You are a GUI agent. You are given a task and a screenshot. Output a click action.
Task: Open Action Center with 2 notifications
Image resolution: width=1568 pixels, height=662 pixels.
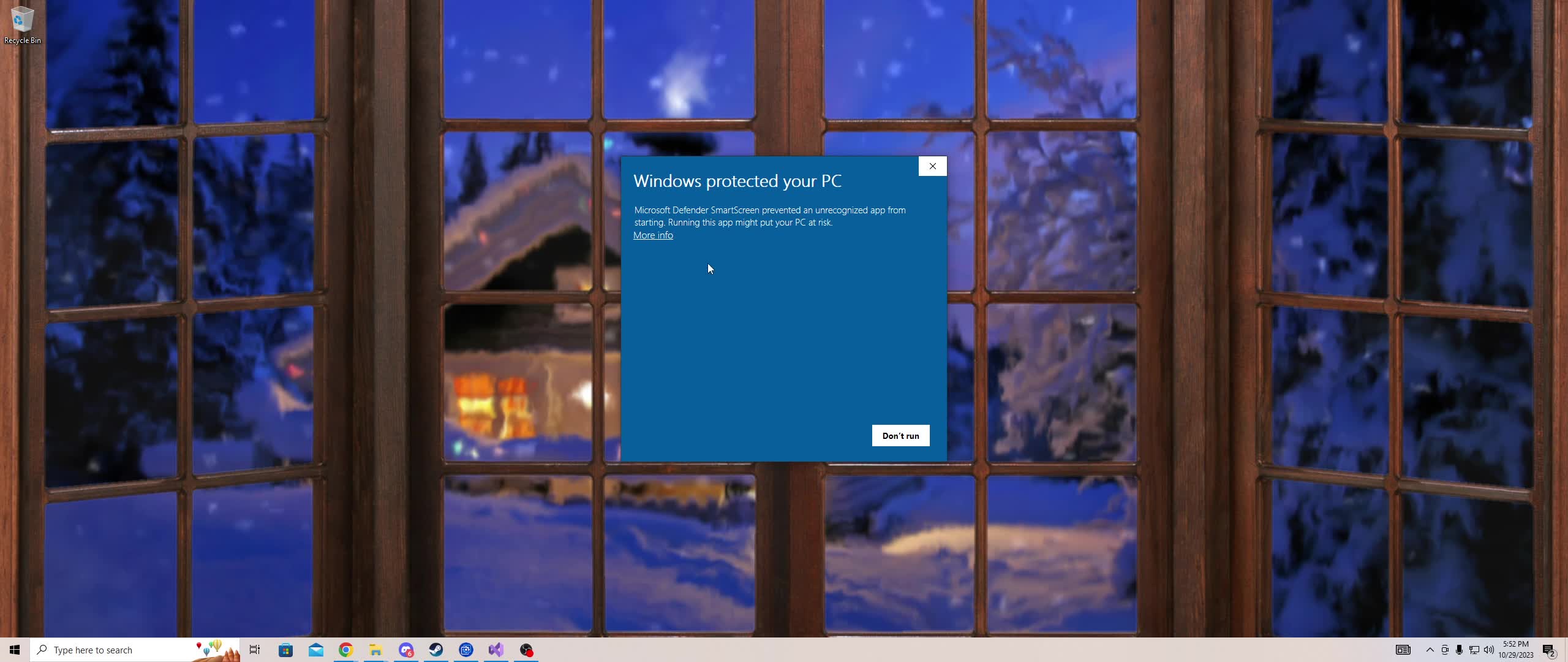pyautogui.click(x=1549, y=650)
